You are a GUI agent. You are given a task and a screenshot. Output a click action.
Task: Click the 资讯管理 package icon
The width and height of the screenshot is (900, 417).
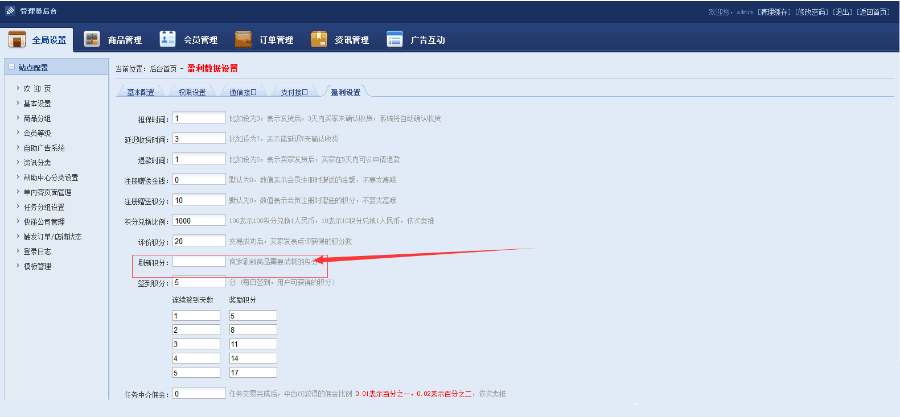click(319, 40)
